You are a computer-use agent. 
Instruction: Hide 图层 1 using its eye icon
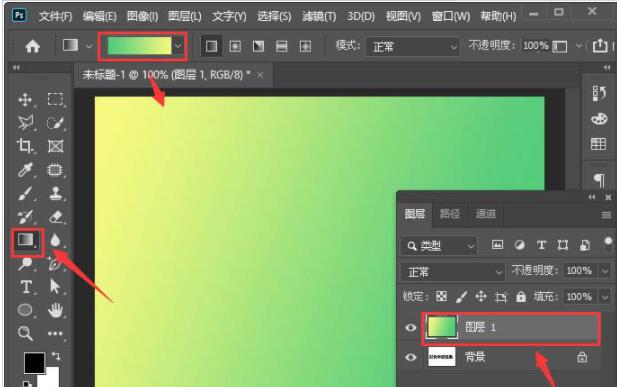pyautogui.click(x=410, y=328)
